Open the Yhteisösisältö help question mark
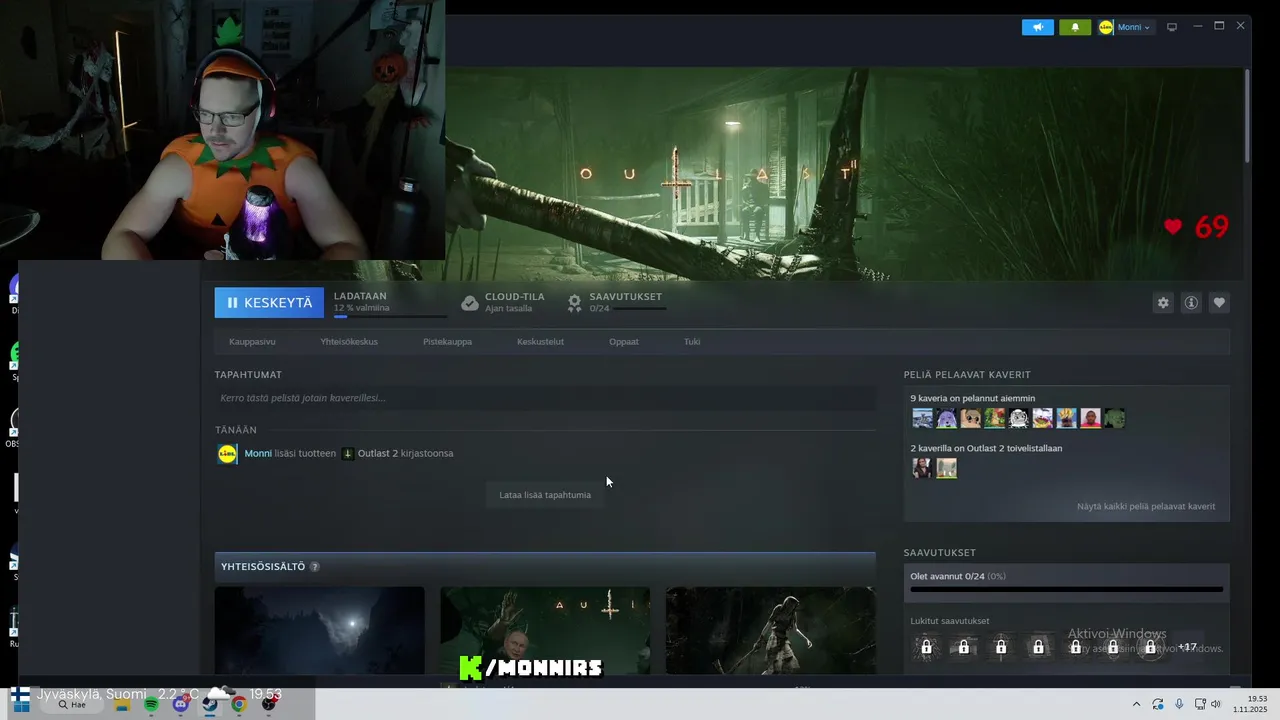This screenshot has height=720, width=1280. pyautogui.click(x=314, y=567)
